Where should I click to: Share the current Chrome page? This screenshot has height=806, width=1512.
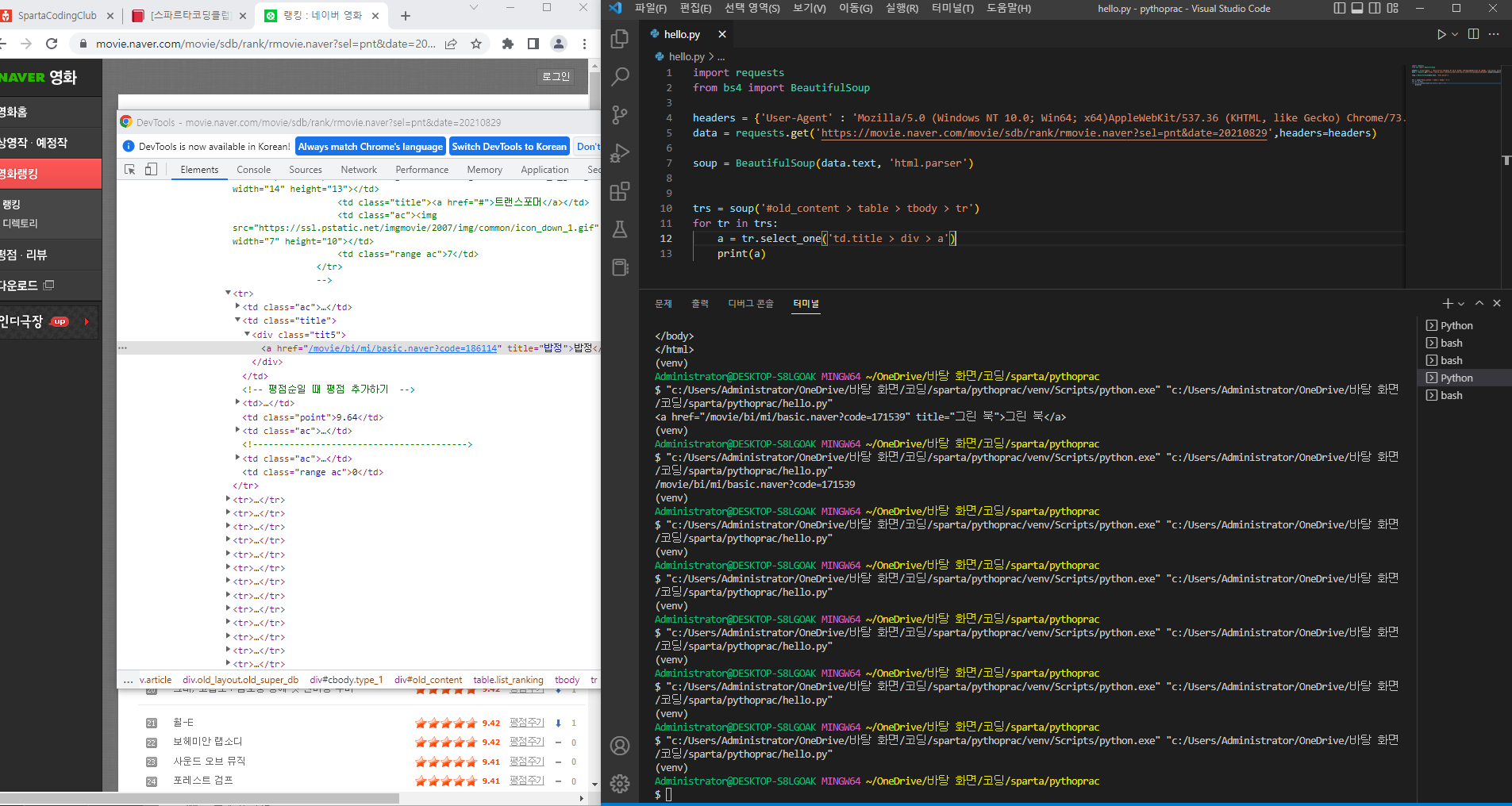pyautogui.click(x=451, y=44)
